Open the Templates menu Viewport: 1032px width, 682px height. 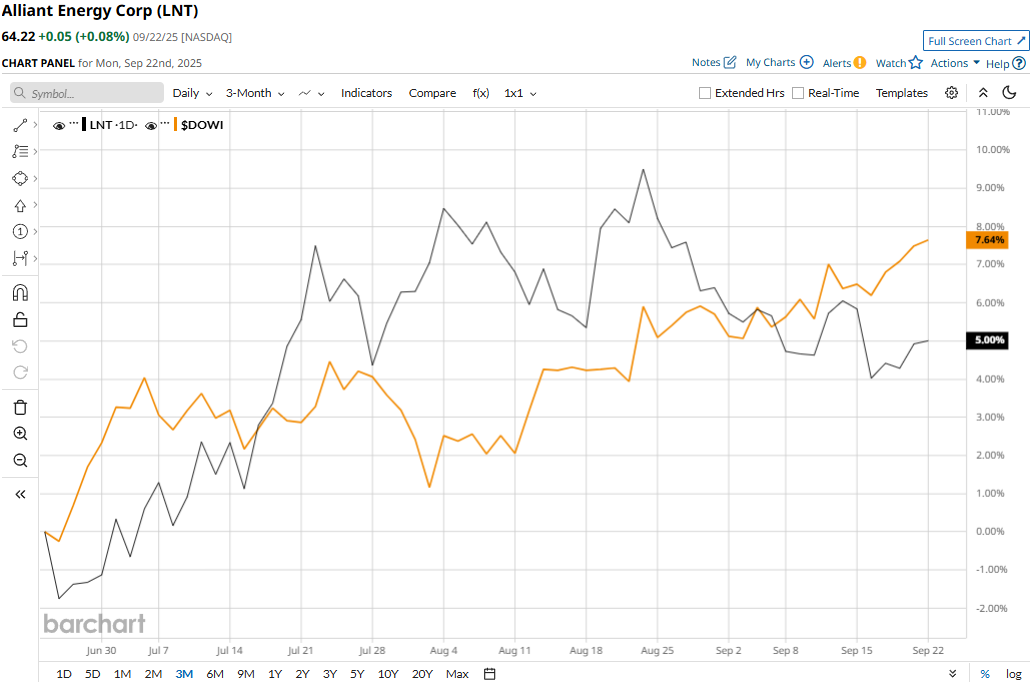coord(902,93)
